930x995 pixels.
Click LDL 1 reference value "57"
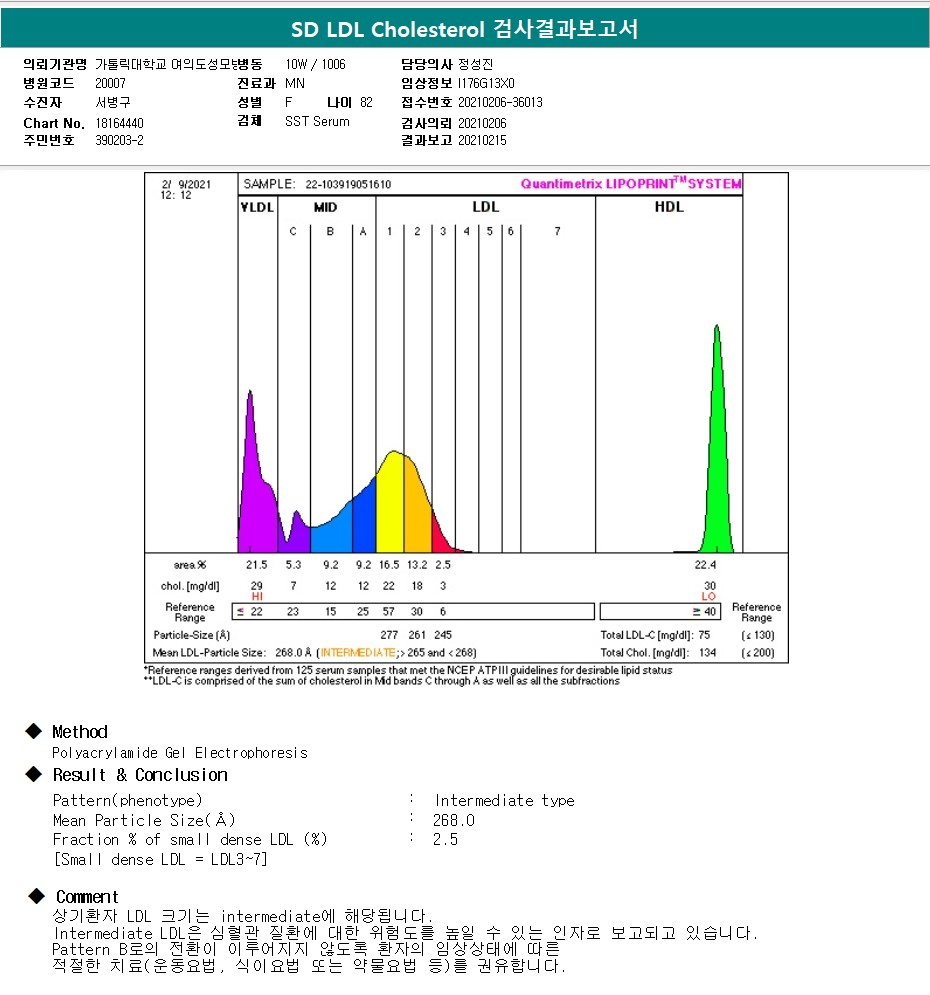tap(388, 612)
